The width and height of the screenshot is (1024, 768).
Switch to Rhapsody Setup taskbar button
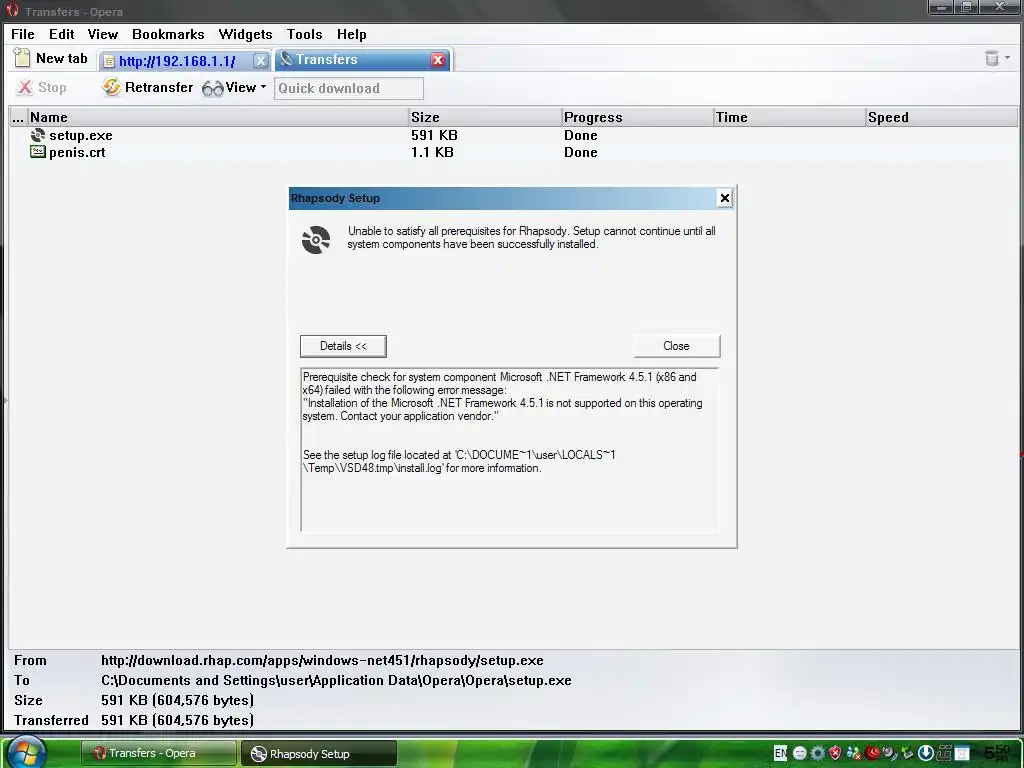click(319, 753)
